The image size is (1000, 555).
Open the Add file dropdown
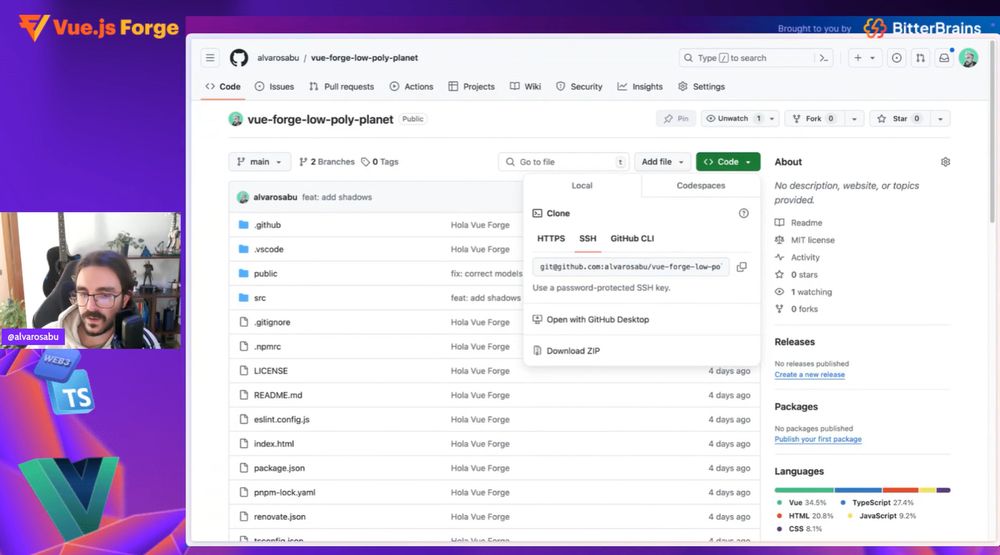663,162
